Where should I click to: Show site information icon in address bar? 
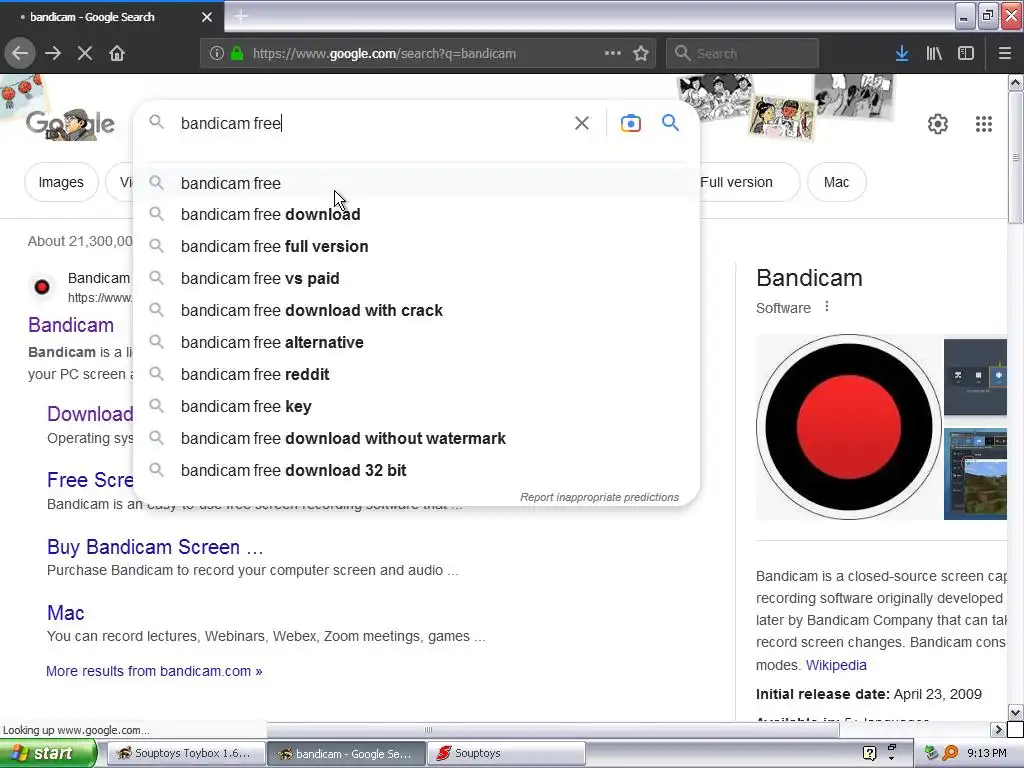(217, 54)
